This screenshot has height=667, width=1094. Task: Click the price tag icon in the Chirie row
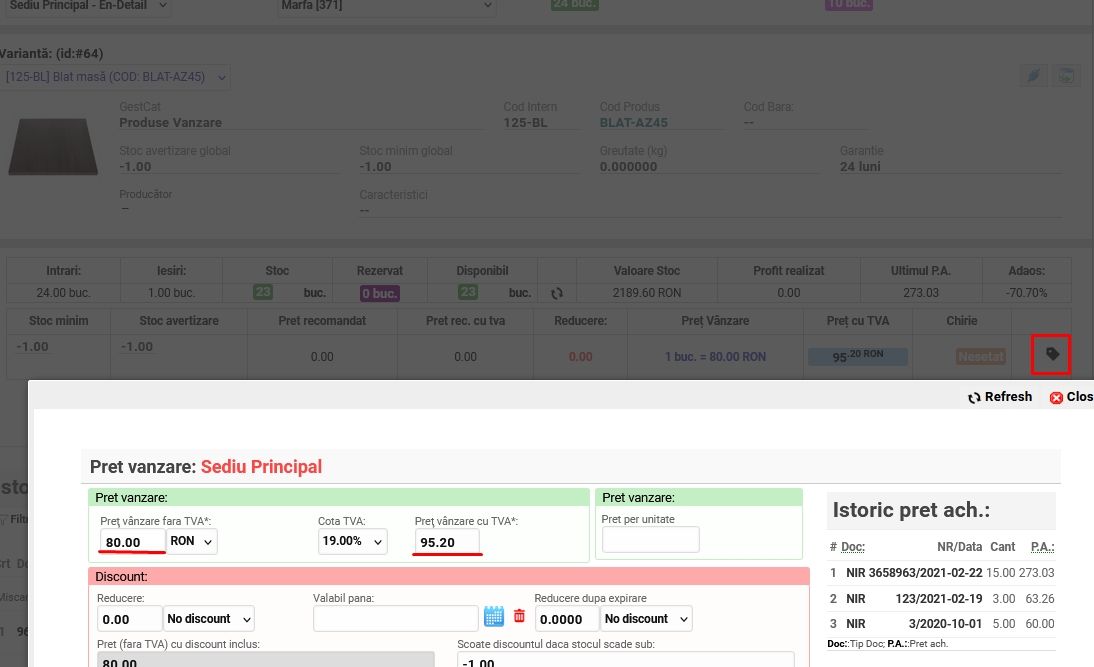1051,355
